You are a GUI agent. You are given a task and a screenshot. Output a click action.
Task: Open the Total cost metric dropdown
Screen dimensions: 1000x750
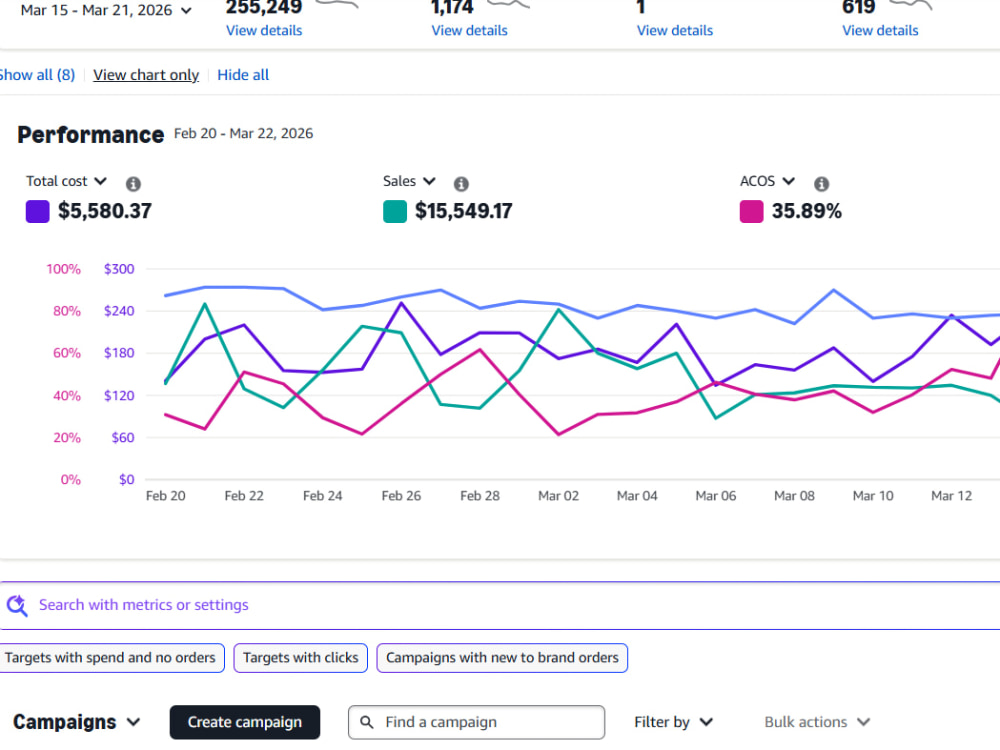coord(66,181)
